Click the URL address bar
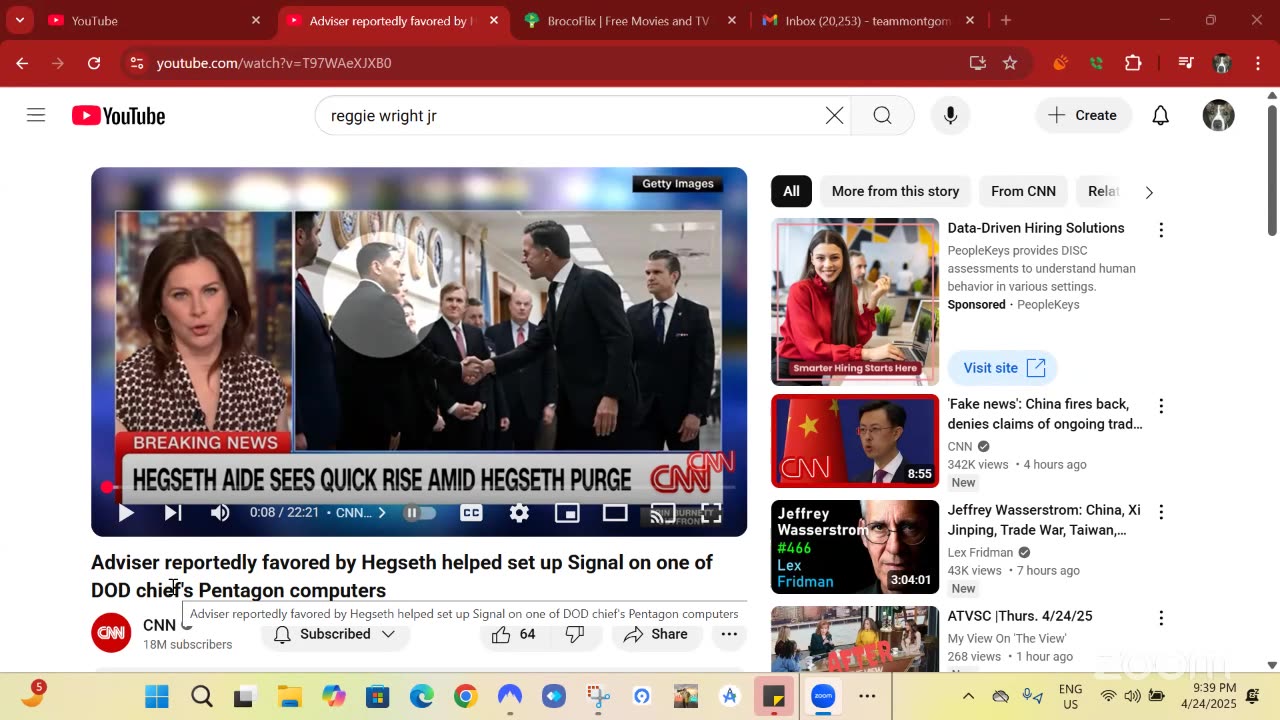Viewport: 1280px width, 720px height. 560,63
